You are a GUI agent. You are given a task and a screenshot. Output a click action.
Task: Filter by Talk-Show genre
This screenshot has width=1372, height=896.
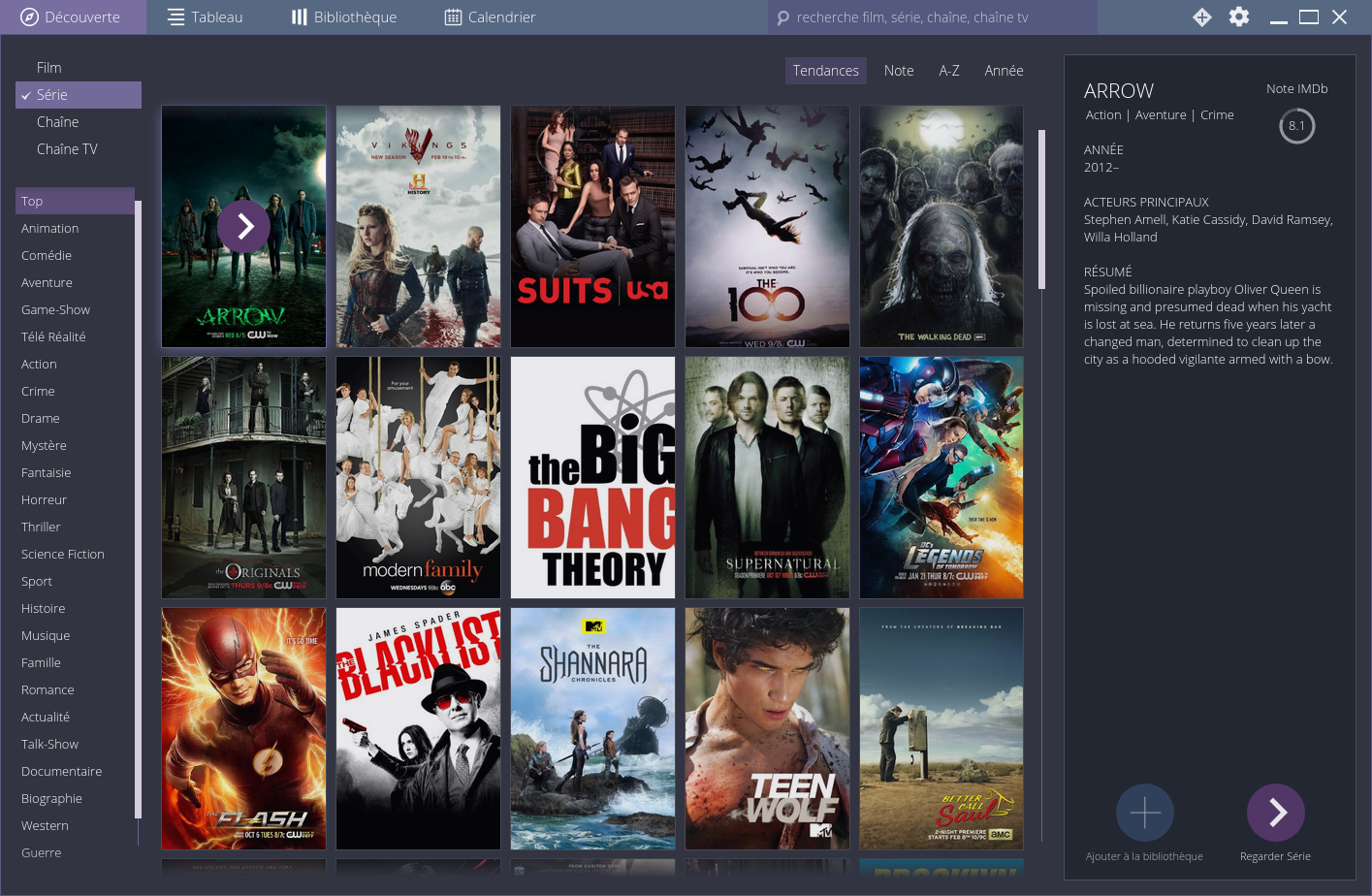tap(75, 745)
